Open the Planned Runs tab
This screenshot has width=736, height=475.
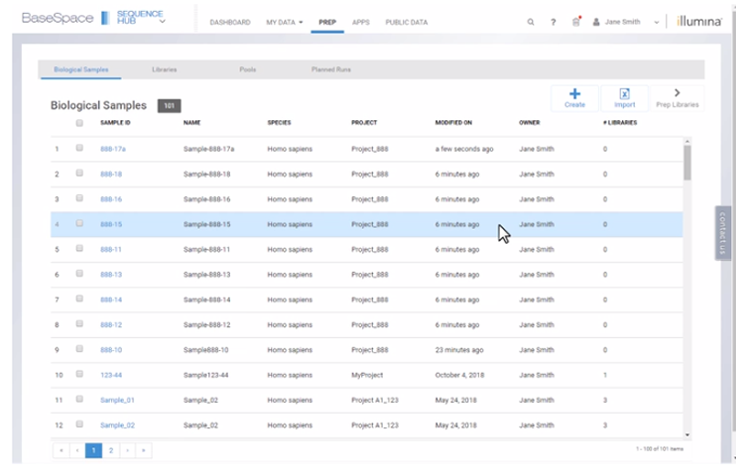331,70
